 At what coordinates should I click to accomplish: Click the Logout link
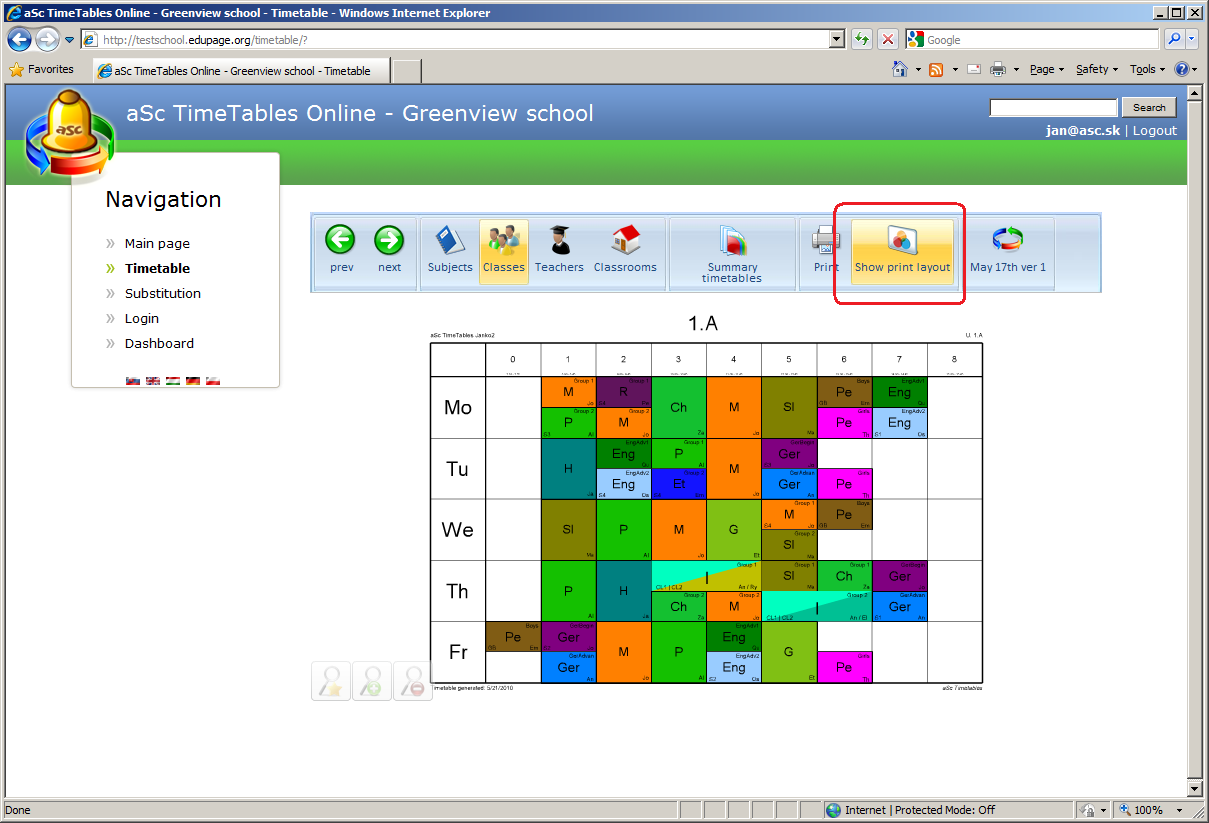pyautogui.click(x=1154, y=131)
